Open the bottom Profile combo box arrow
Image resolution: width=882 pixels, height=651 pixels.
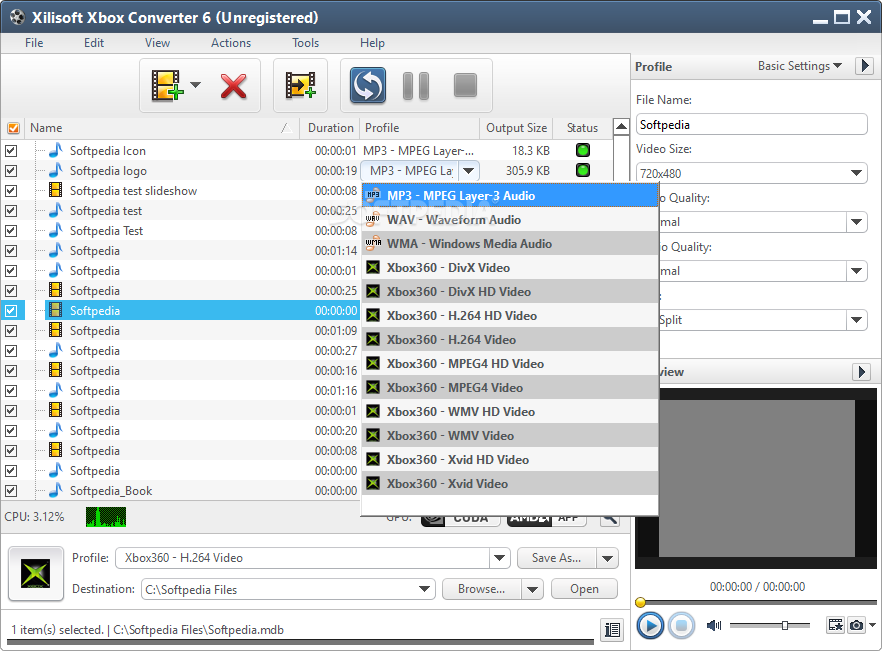point(499,558)
